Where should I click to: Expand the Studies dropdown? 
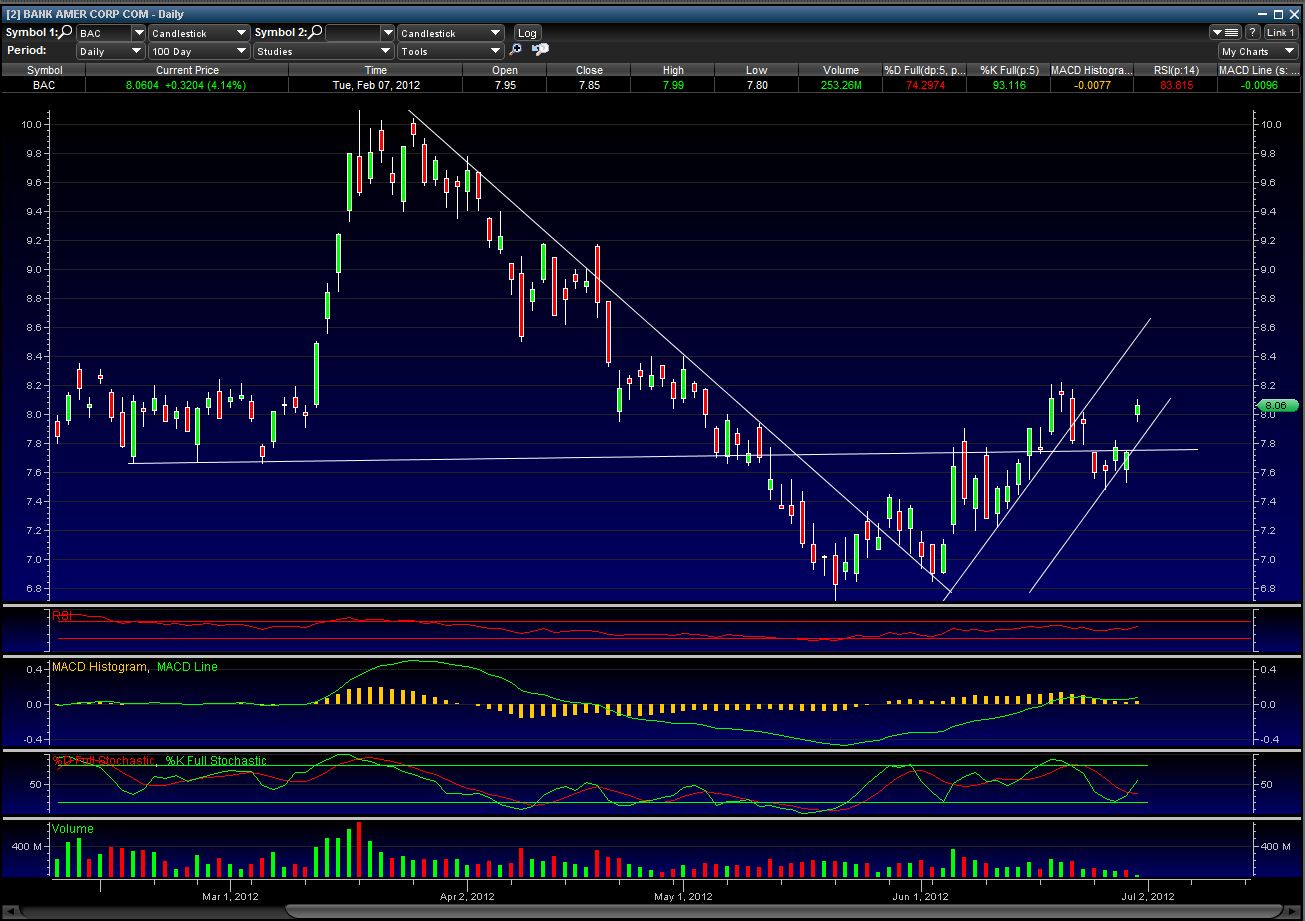tap(323, 51)
